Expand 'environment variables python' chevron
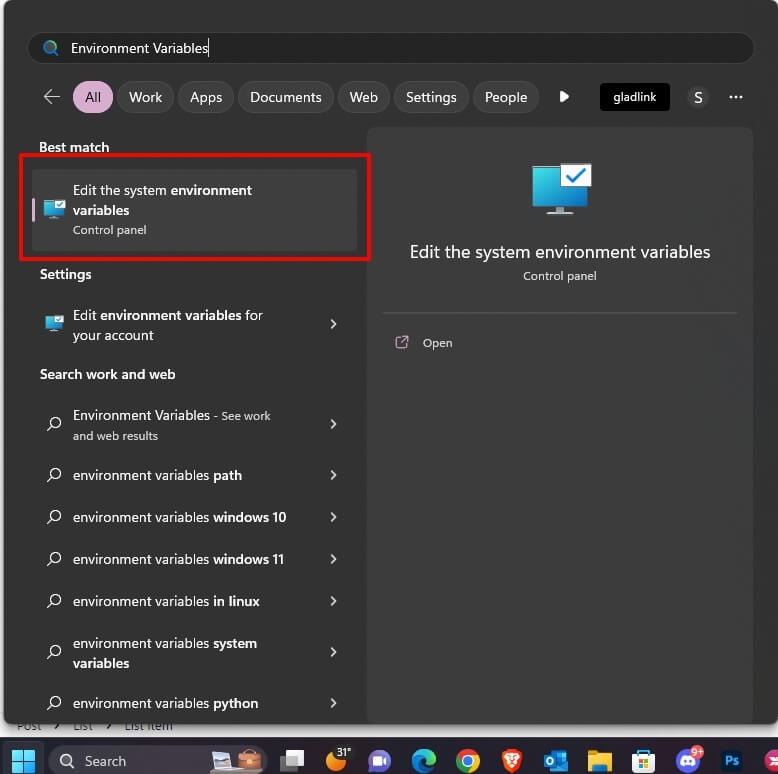 coord(333,703)
